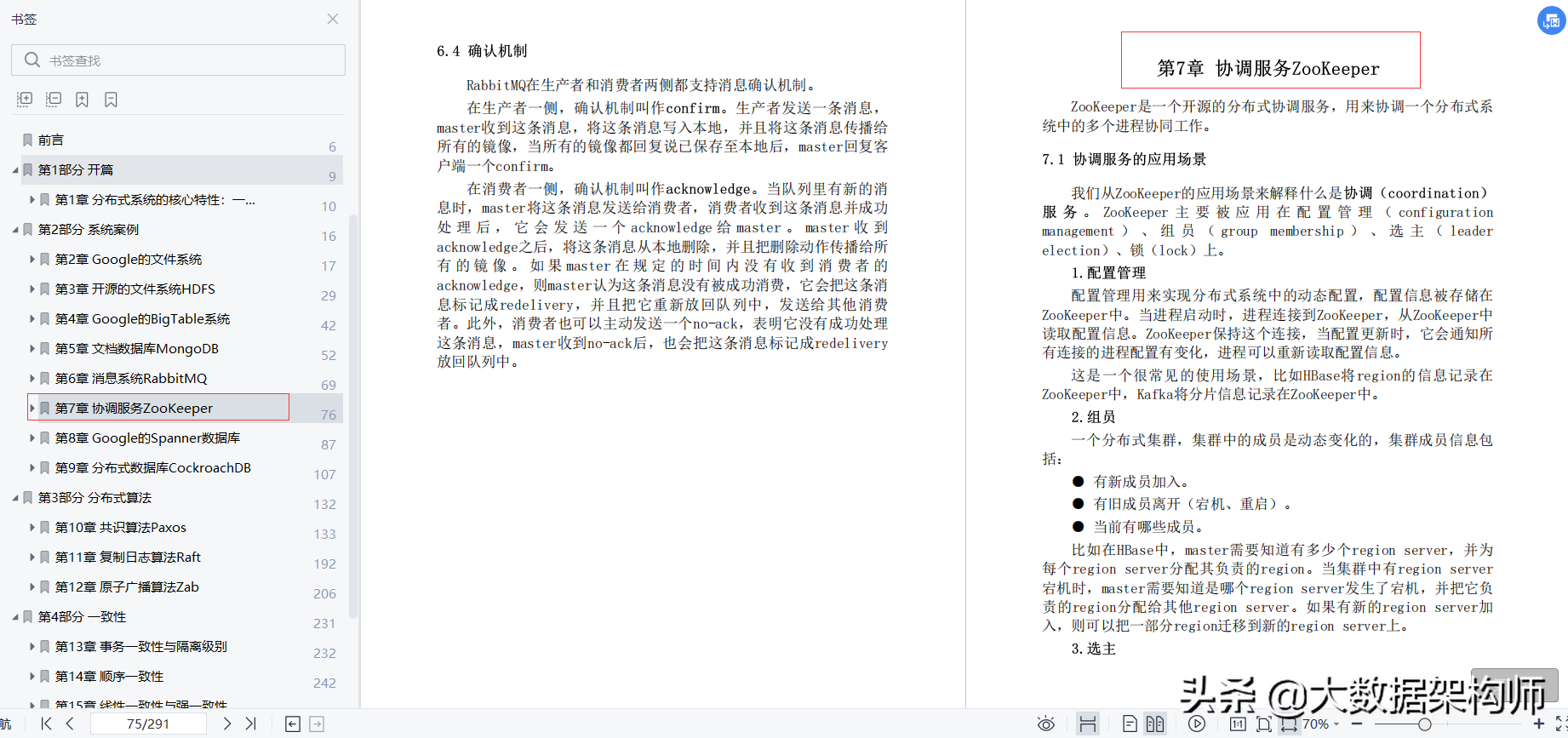This screenshot has height=738, width=1568.
Task: Expand the 第1章 分布式系统的核心特性 bookmark
Action: (x=31, y=199)
